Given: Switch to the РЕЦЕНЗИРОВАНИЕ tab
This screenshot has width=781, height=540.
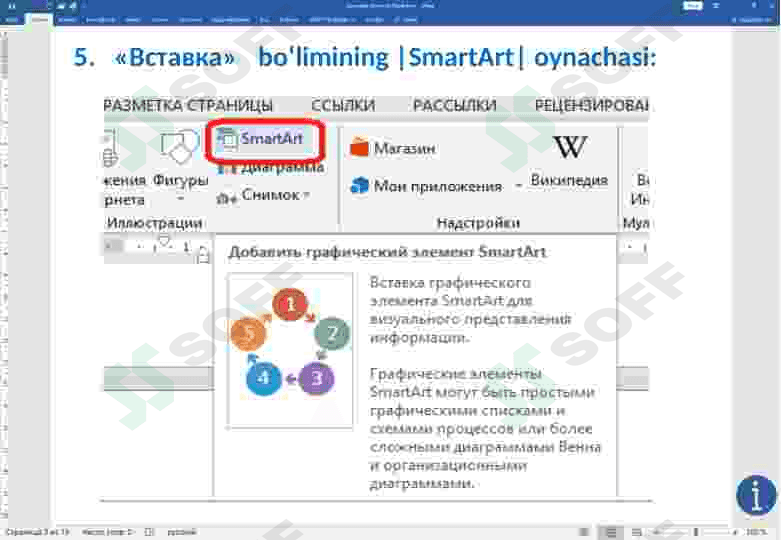Looking at the screenshot, I should click(591, 106).
